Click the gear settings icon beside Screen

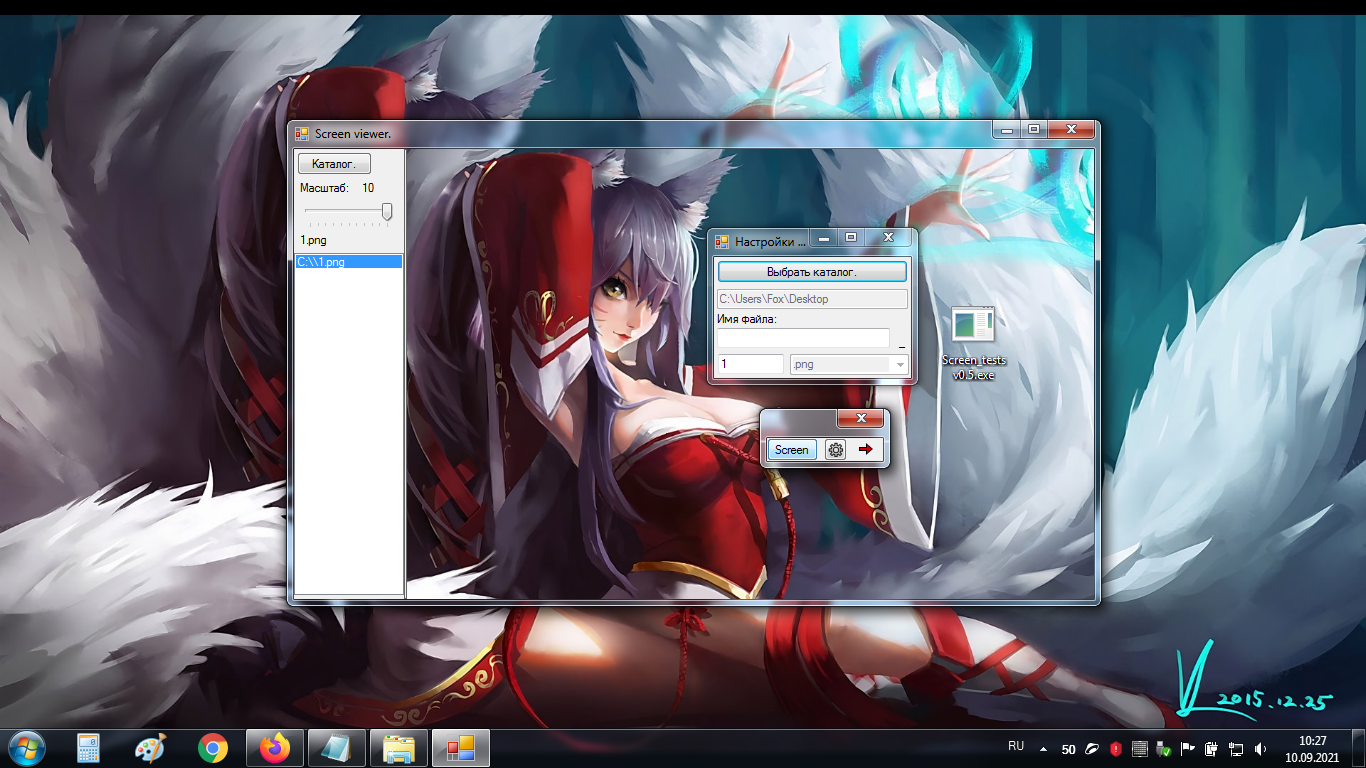tap(836, 450)
